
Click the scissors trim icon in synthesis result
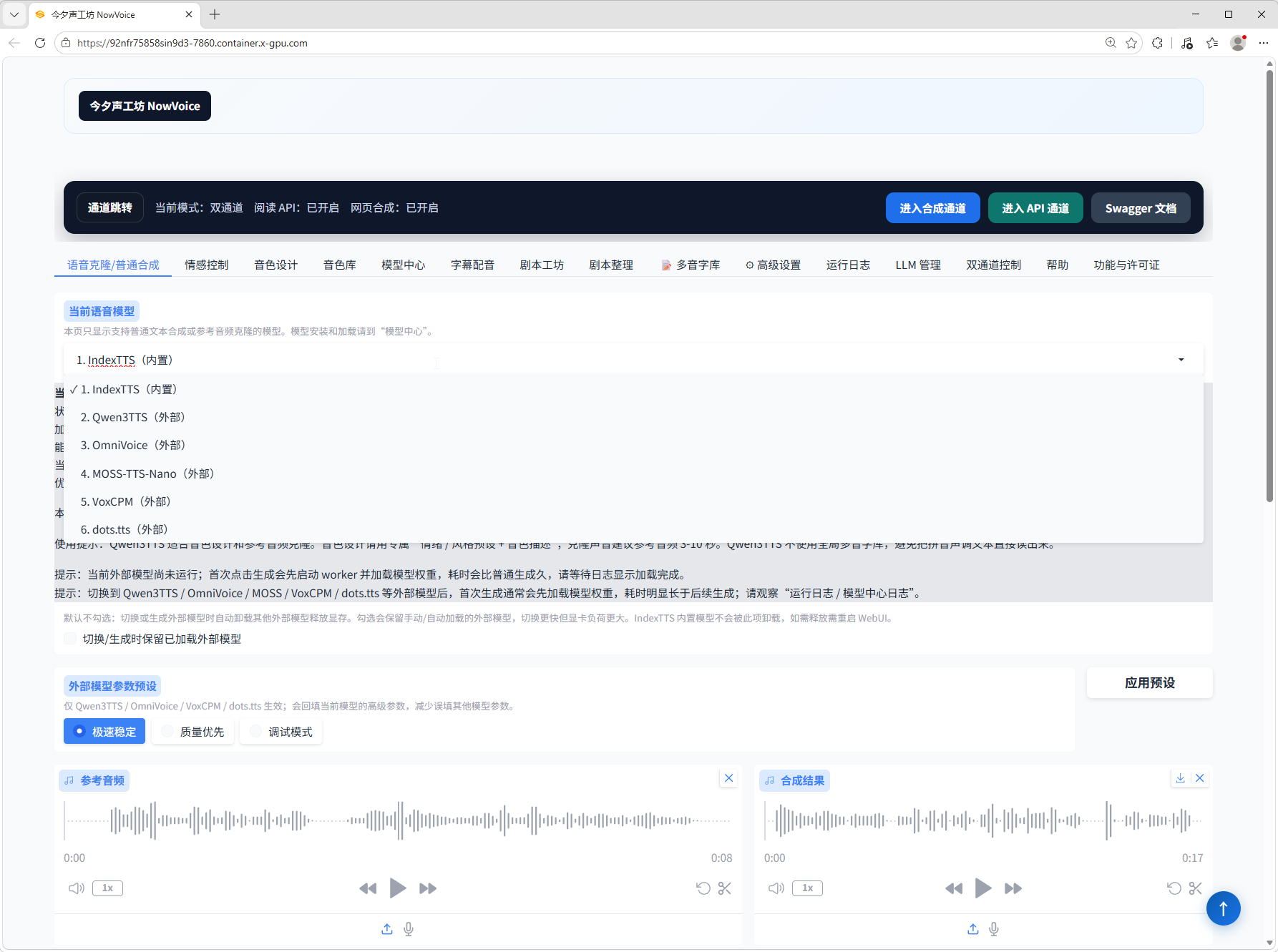point(1196,888)
